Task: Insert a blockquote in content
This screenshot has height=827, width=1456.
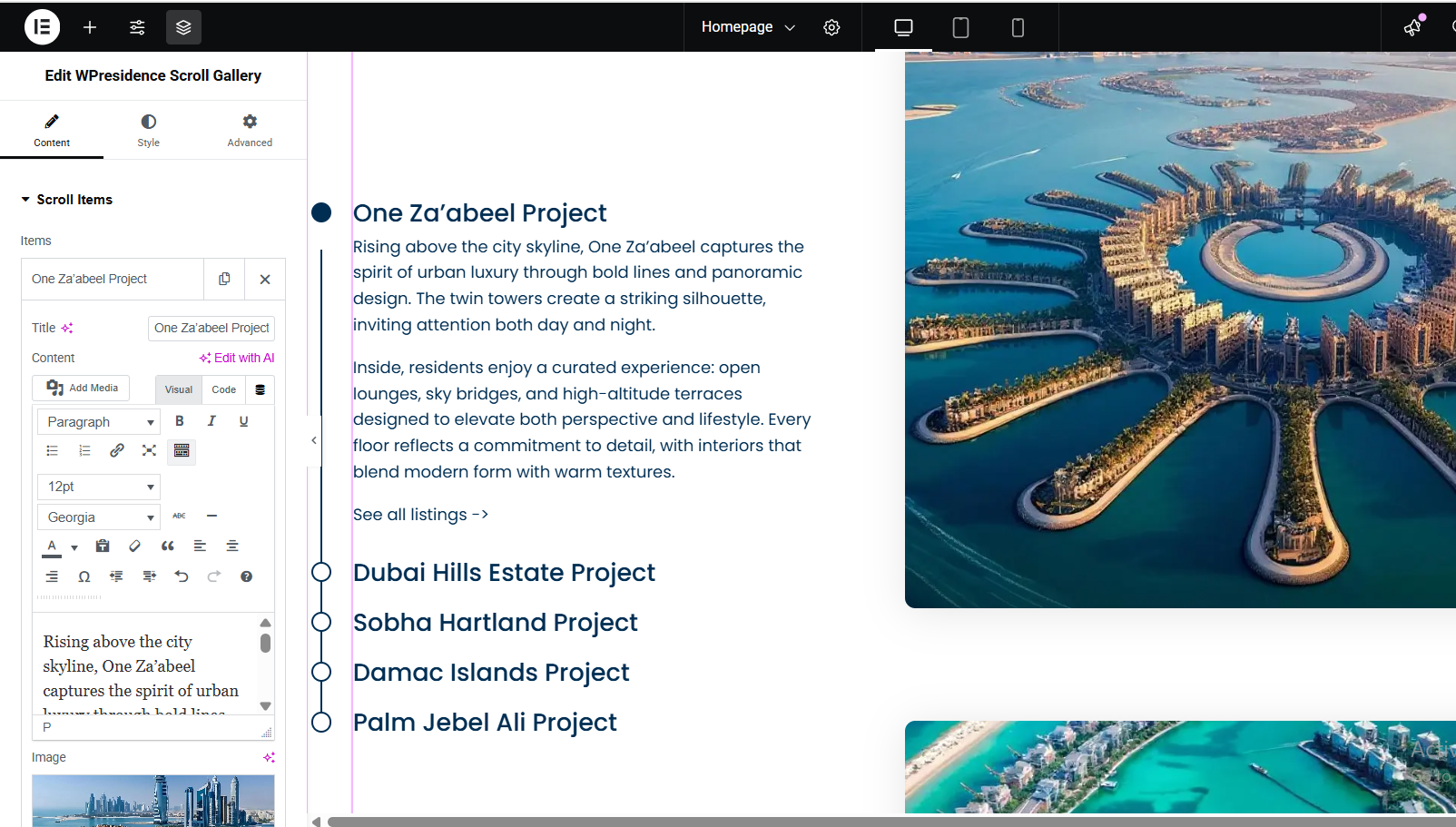Action: coord(167,546)
